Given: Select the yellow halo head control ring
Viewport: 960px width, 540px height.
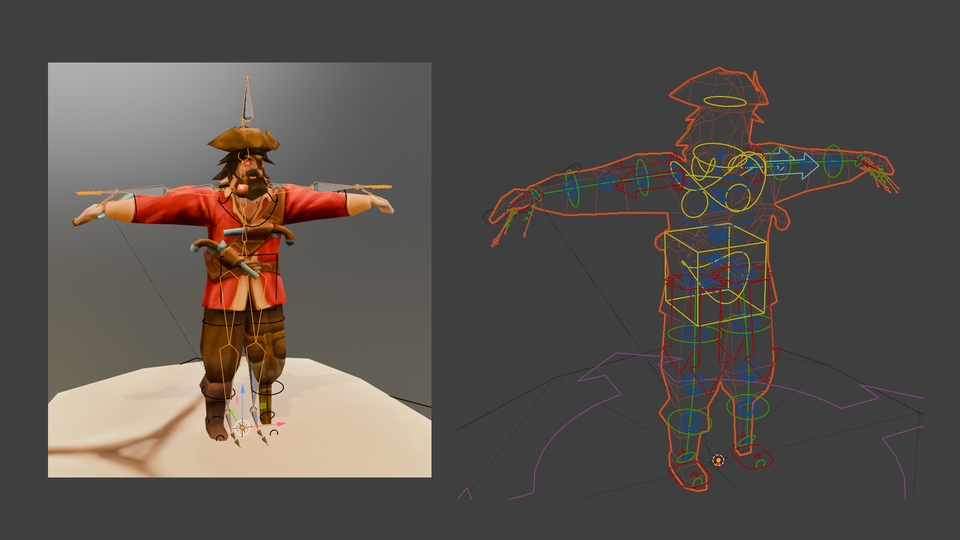Looking at the screenshot, I should click(x=724, y=101).
